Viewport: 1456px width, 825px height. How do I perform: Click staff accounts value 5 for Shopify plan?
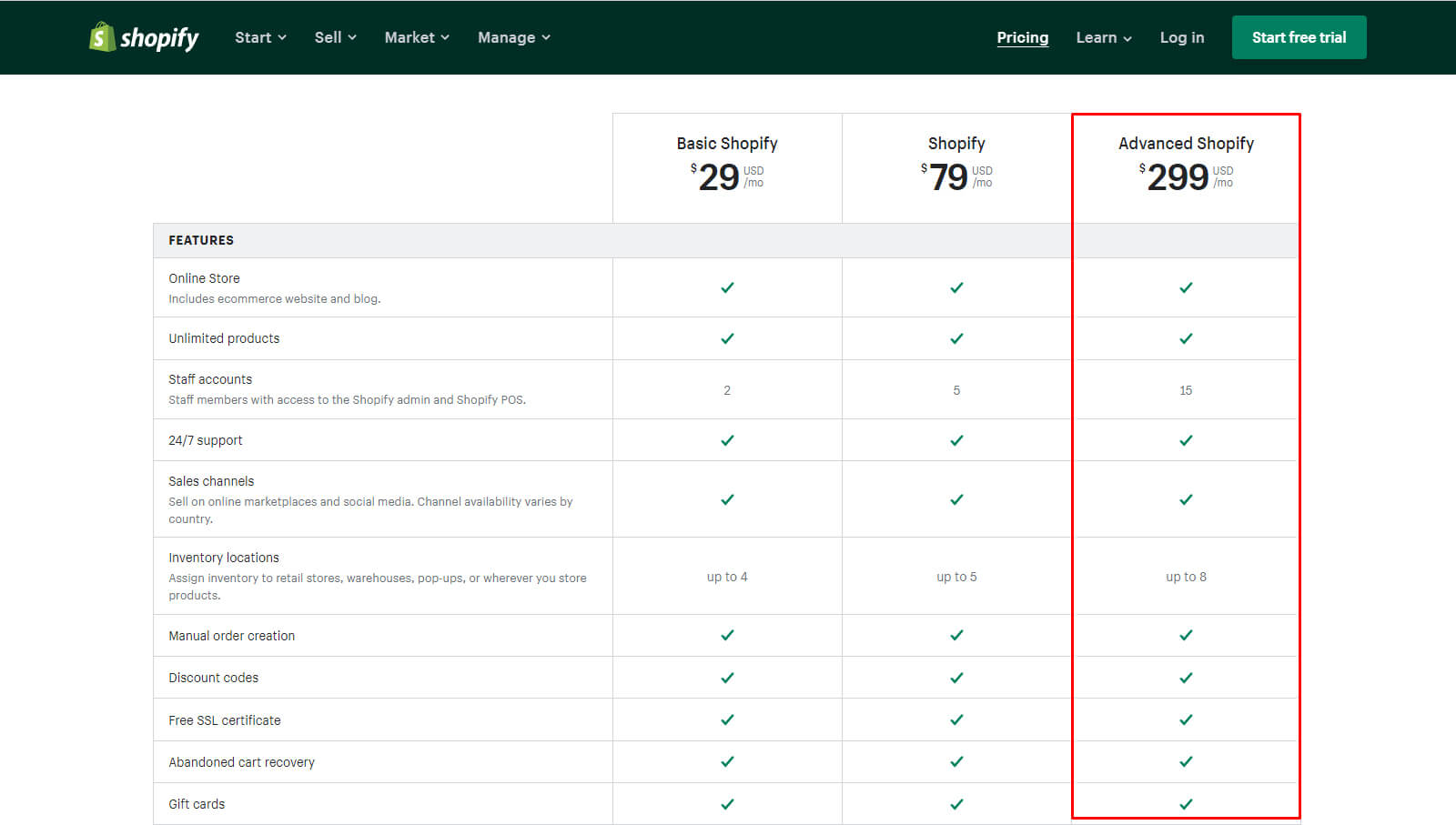click(956, 390)
